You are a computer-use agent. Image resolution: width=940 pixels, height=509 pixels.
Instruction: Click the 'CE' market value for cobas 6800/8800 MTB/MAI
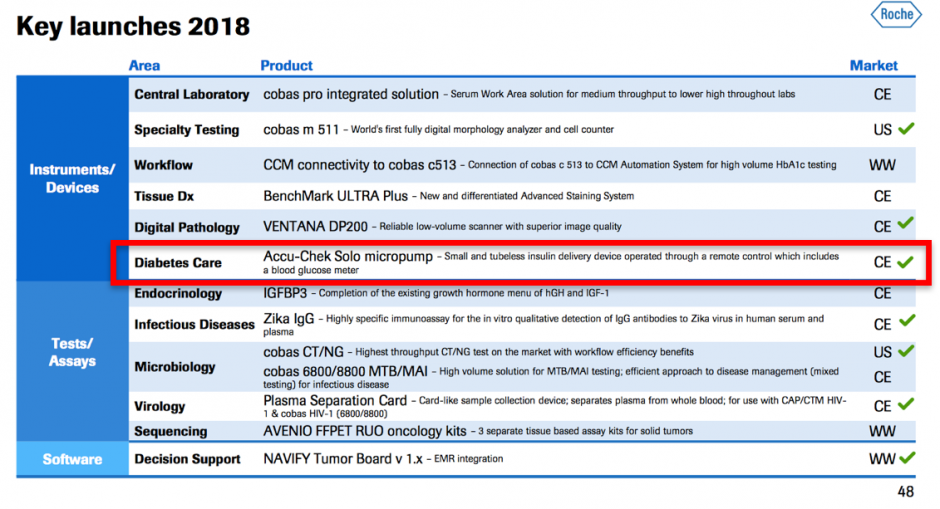pos(882,377)
